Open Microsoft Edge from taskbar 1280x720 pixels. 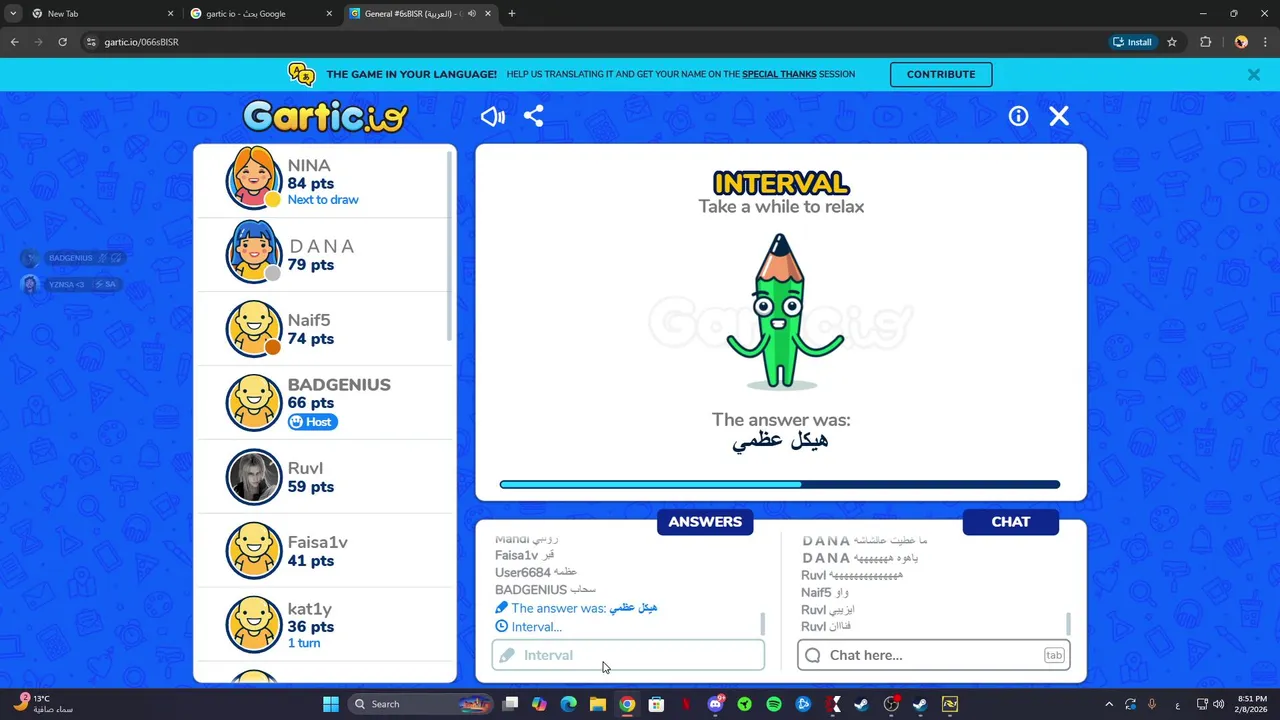click(x=568, y=704)
